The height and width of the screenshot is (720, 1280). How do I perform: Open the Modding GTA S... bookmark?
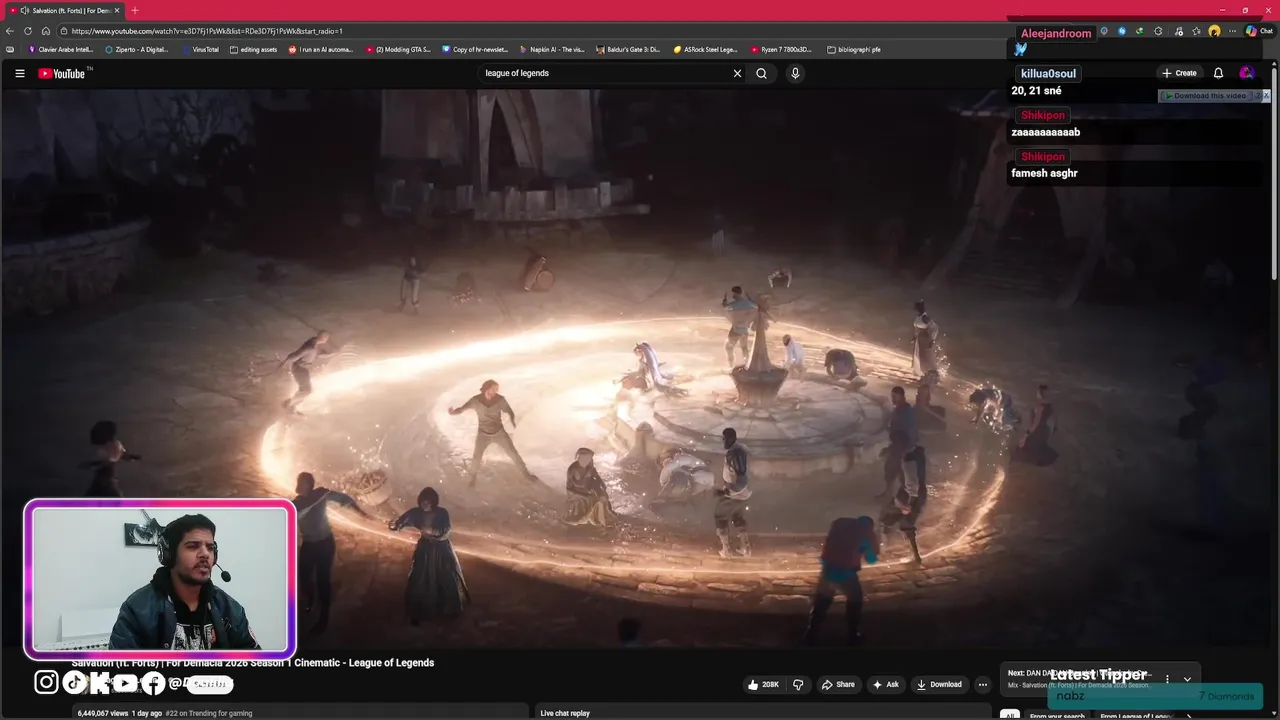click(x=398, y=49)
